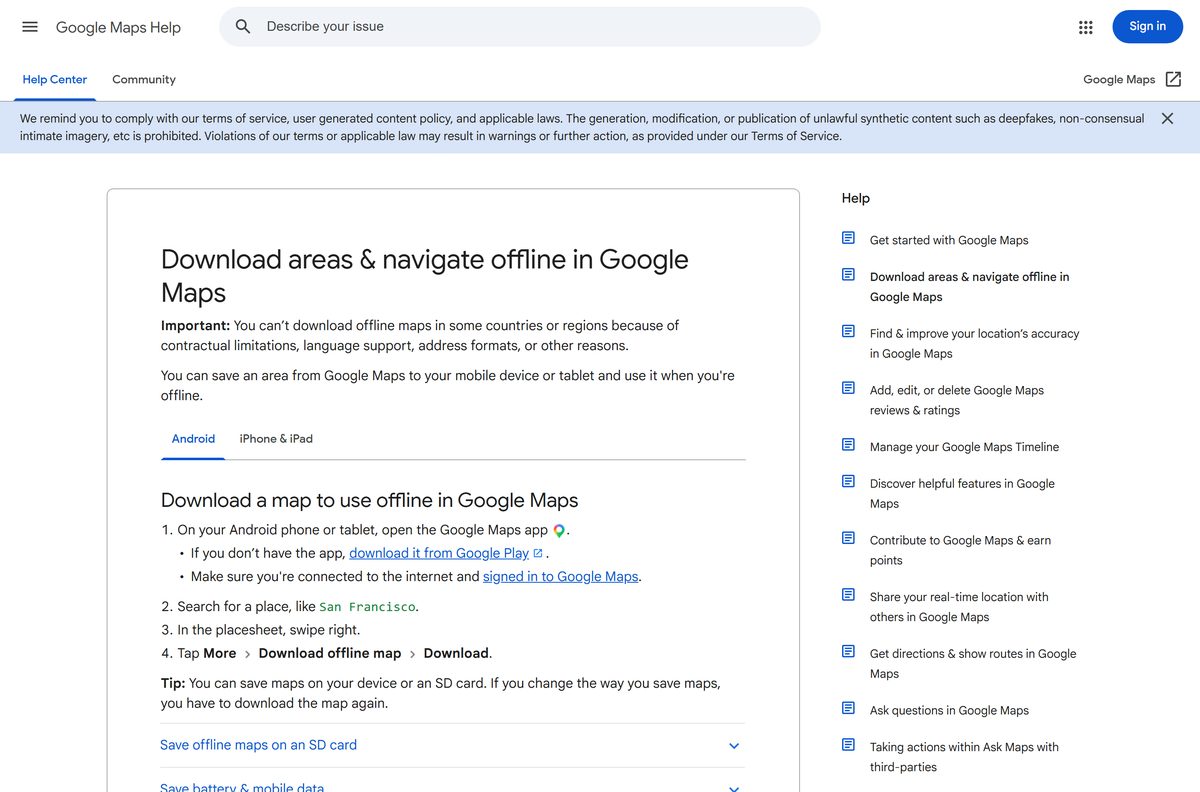Open Manage your Google Maps Timeline article

(x=964, y=447)
